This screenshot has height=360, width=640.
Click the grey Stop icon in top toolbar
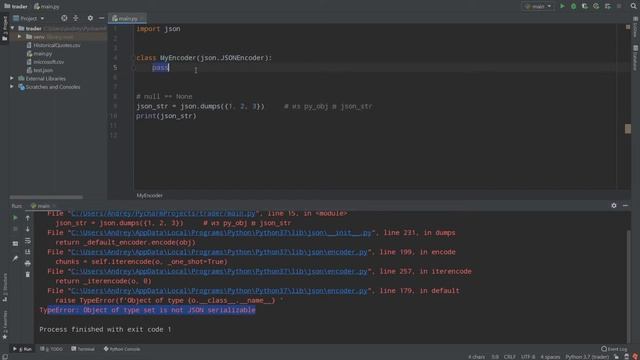coord(619,6)
